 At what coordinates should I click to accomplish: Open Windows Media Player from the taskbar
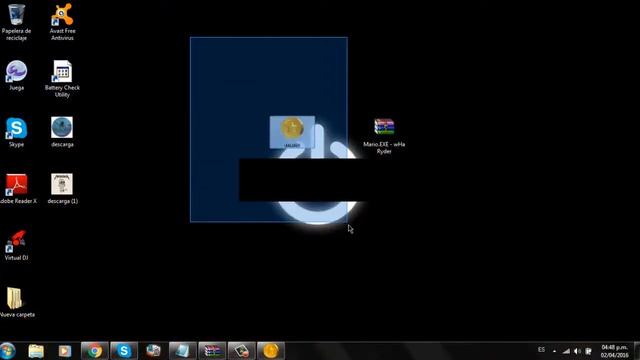(x=65, y=351)
